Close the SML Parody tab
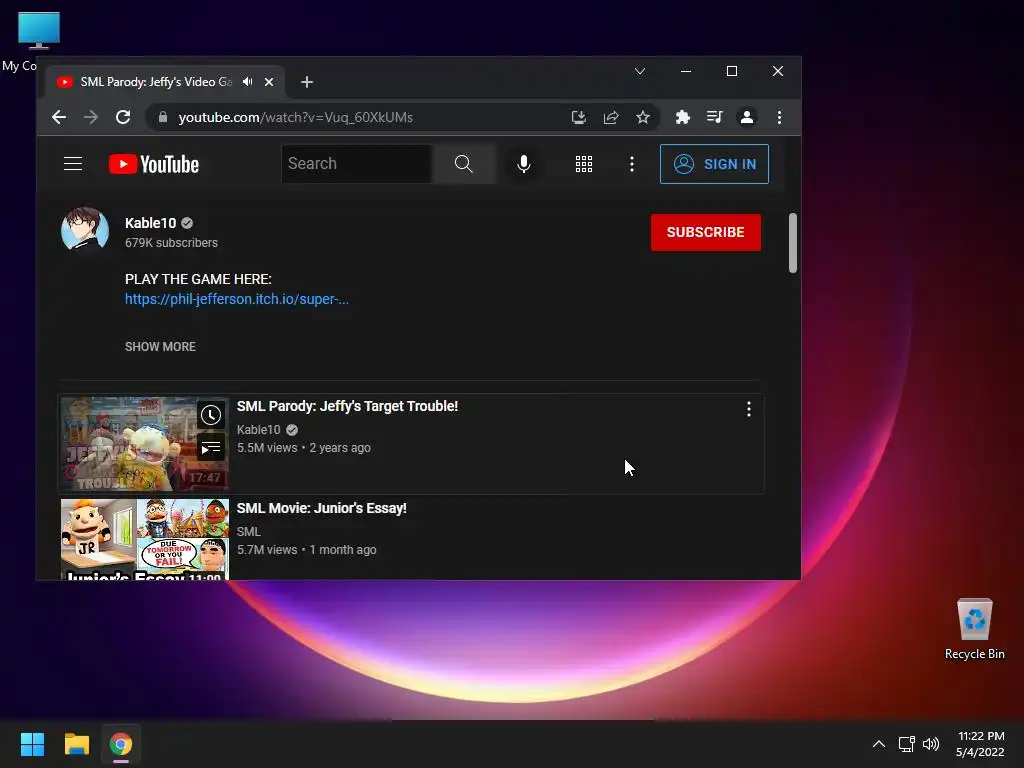Image resolution: width=1024 pixels, height=768 pixels. tap(269, 82)
